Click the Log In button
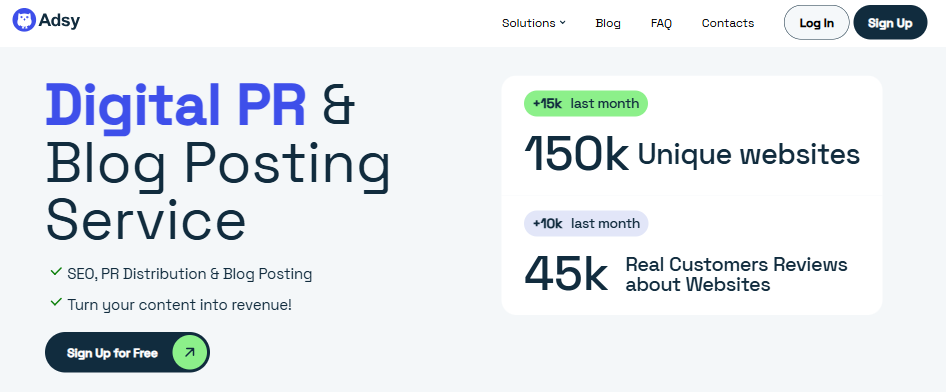The height and width of the screenshot is (392, 946). click(816, 23)
